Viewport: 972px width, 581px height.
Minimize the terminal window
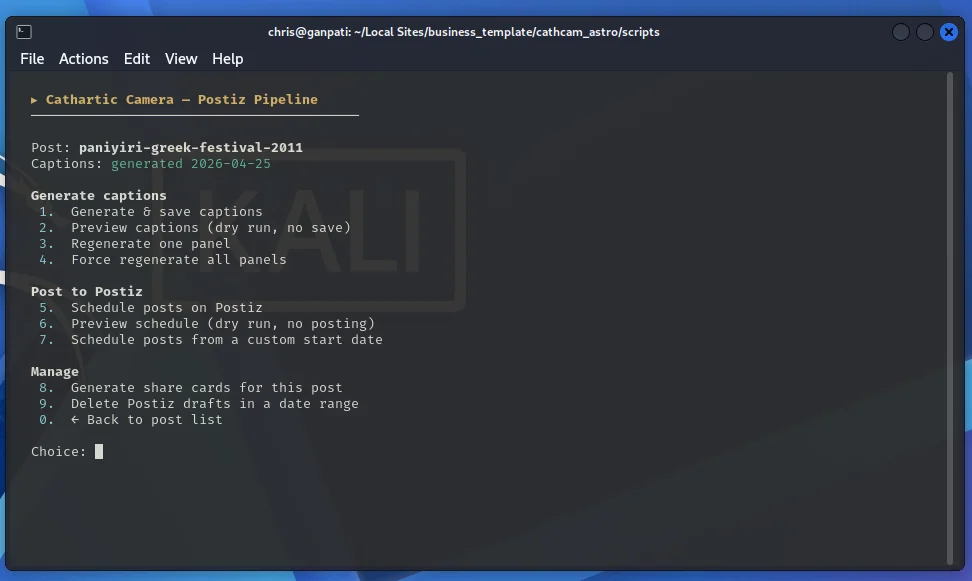pyautogui.click(x=901, y=32)
